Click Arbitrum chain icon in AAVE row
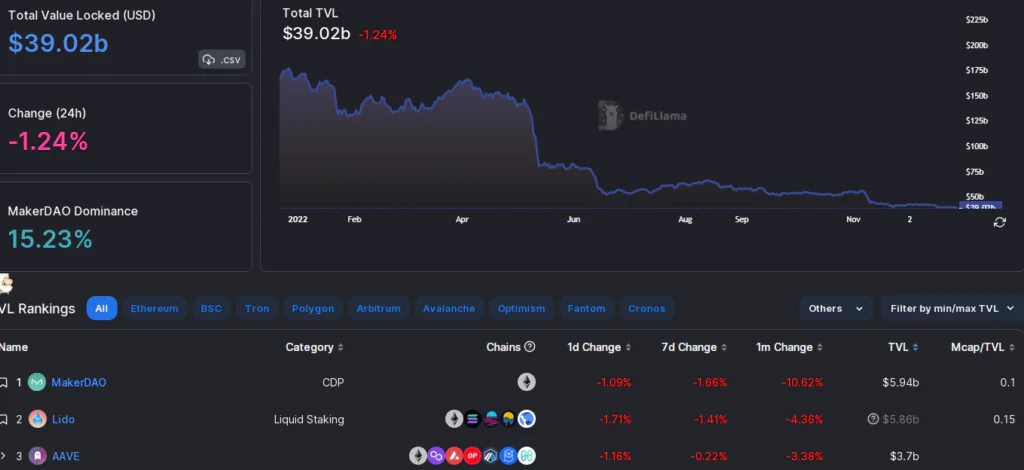The width and height of the screenshot is (1024, 470). 490,455
